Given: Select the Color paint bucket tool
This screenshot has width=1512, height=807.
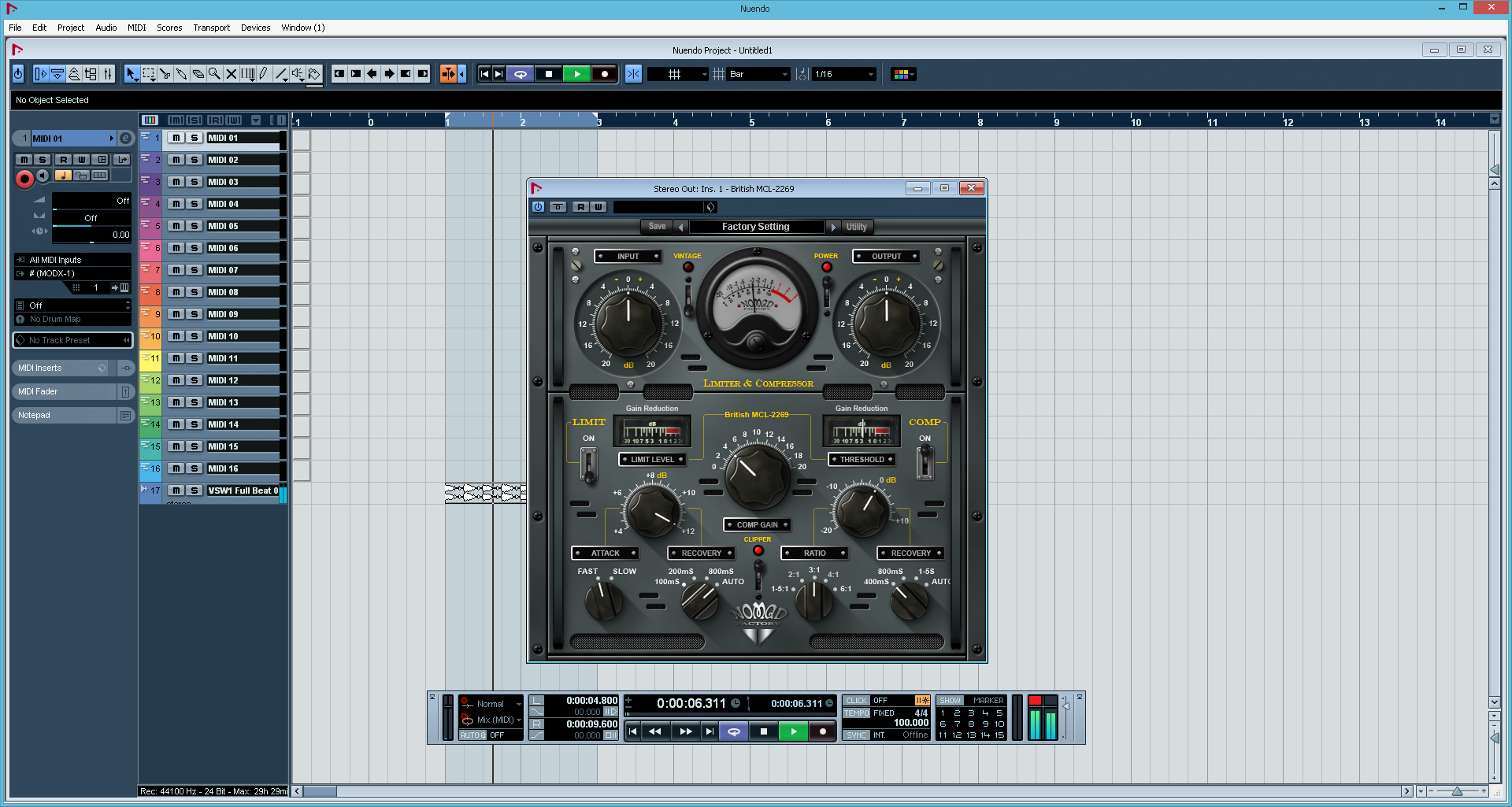Looking at the screenshot, I should pos(314,74).
